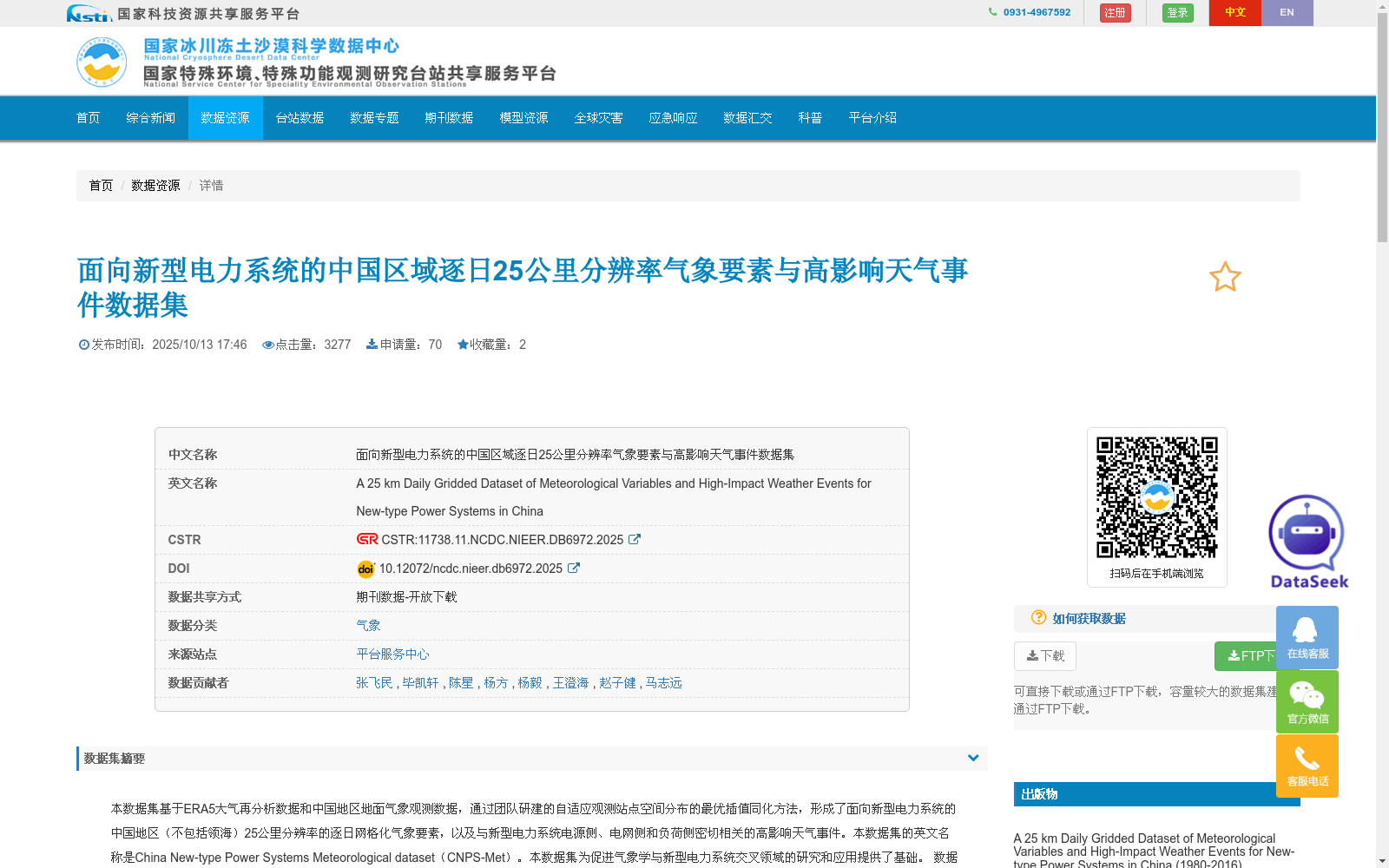Open the 气象 category link
The image size is (1389, 868).
(x=368, y=626)
